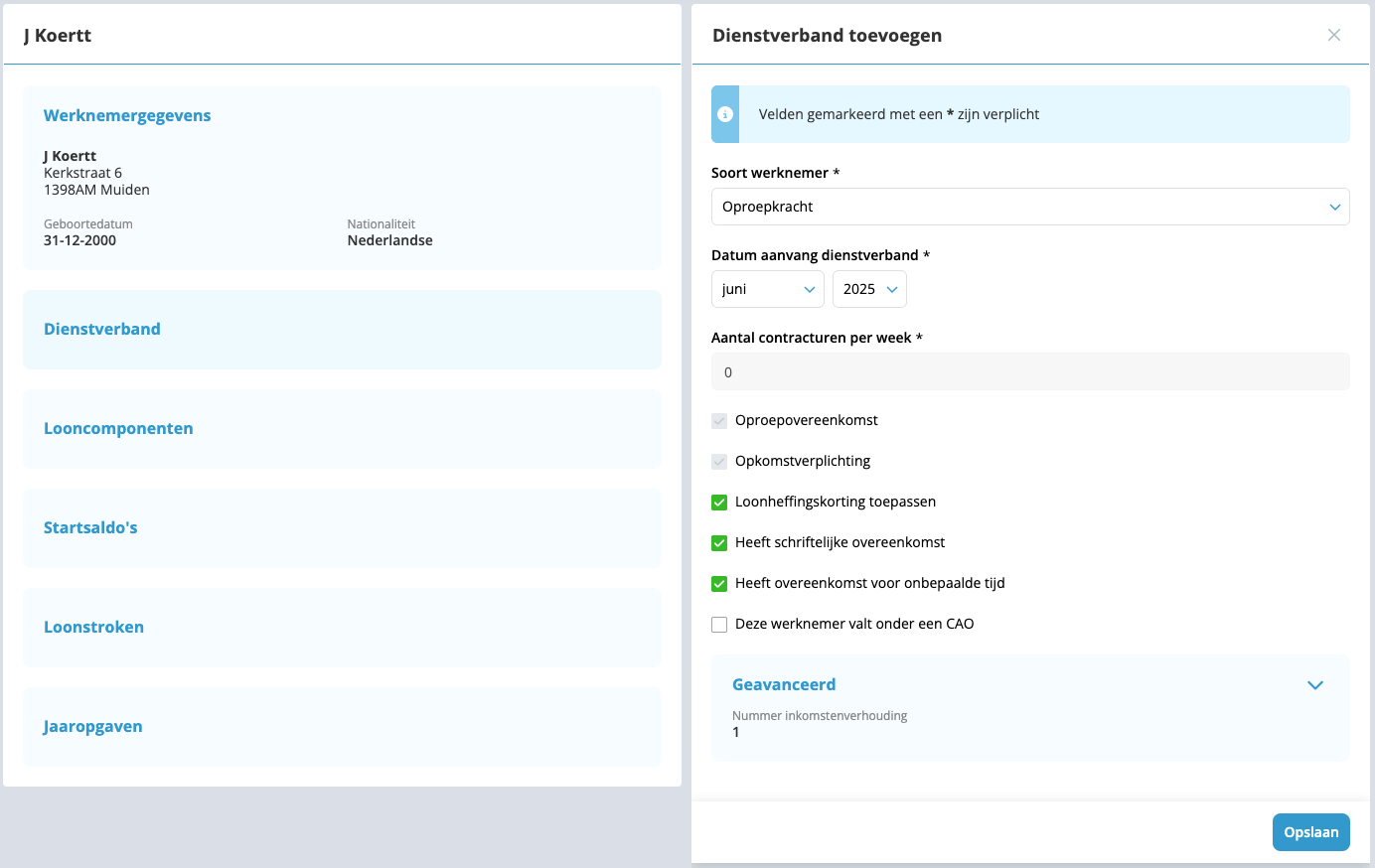The width and height of the screenshot is (1375, 868).
Task: Uncheck Heeft overeenkomst voor onbepaalde tijd
Action: click(x=719, y=584)
